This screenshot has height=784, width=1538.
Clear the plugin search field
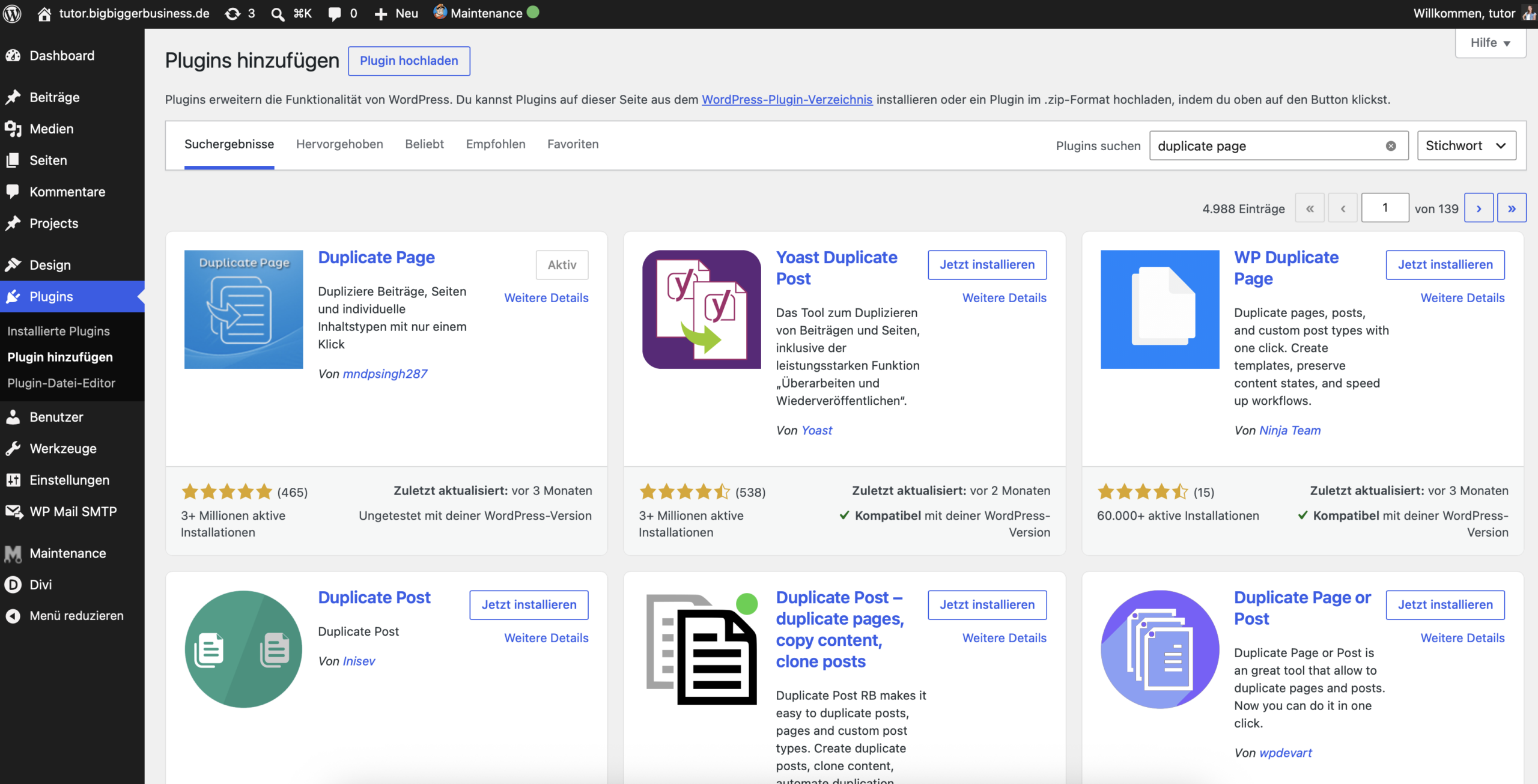pyautogui.click(x=1391, y=146)
